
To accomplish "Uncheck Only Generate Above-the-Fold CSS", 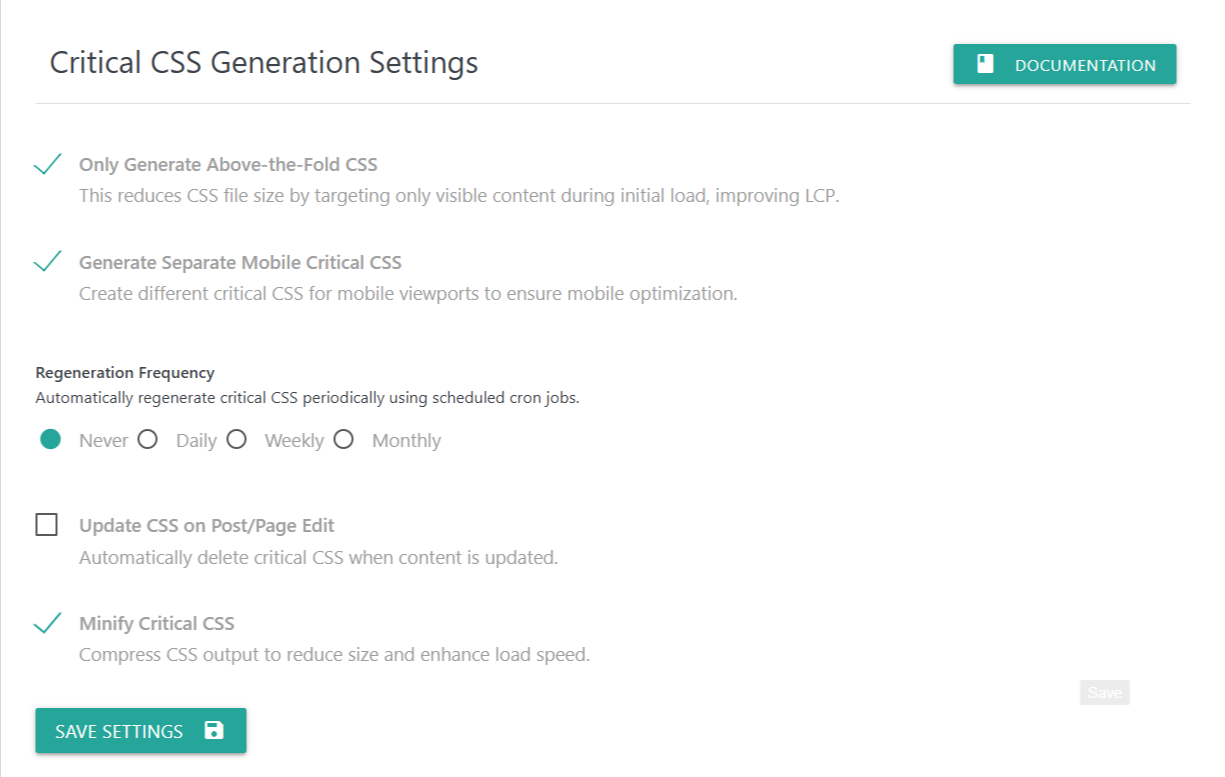I will pyautogui.click(x=47, y=164).
